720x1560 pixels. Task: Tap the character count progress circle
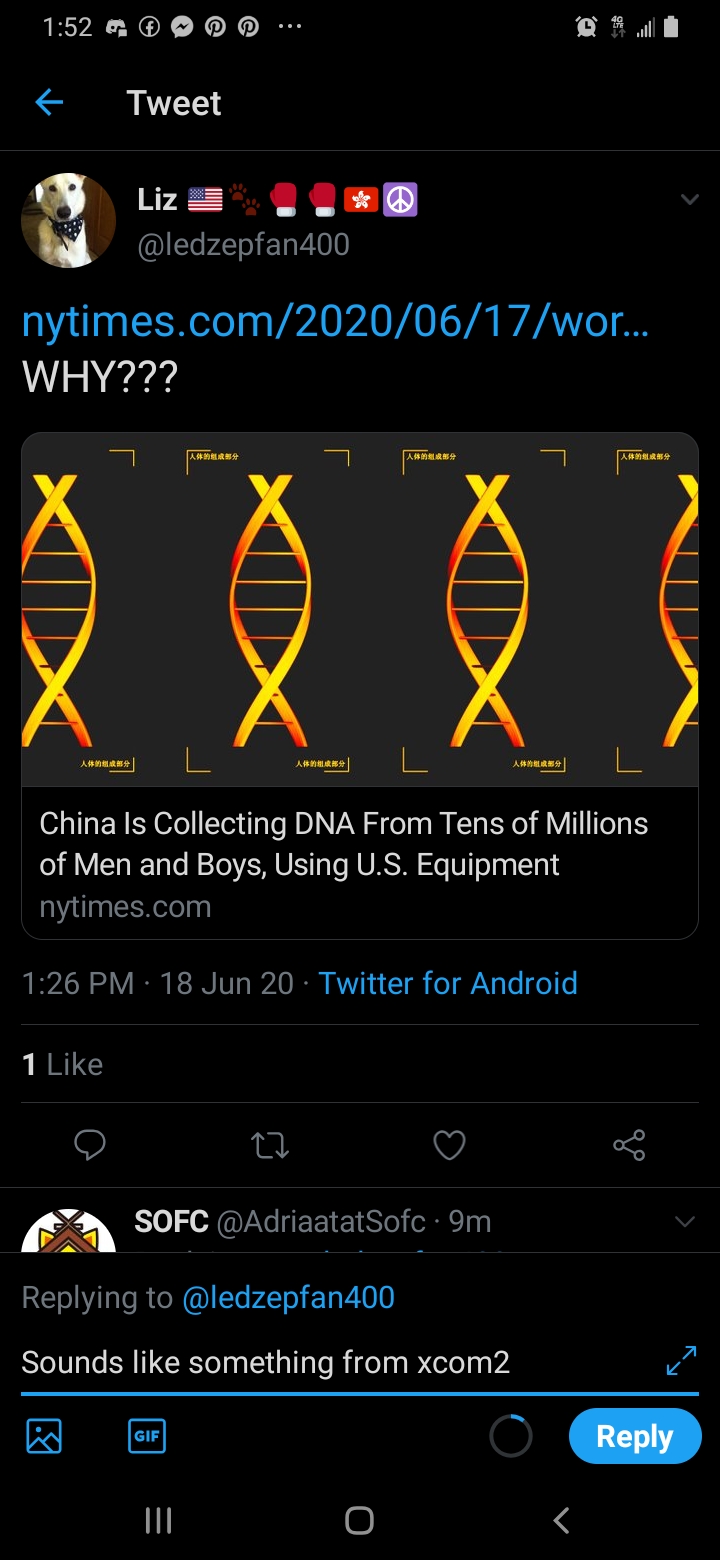click(x=510, y=1437)
